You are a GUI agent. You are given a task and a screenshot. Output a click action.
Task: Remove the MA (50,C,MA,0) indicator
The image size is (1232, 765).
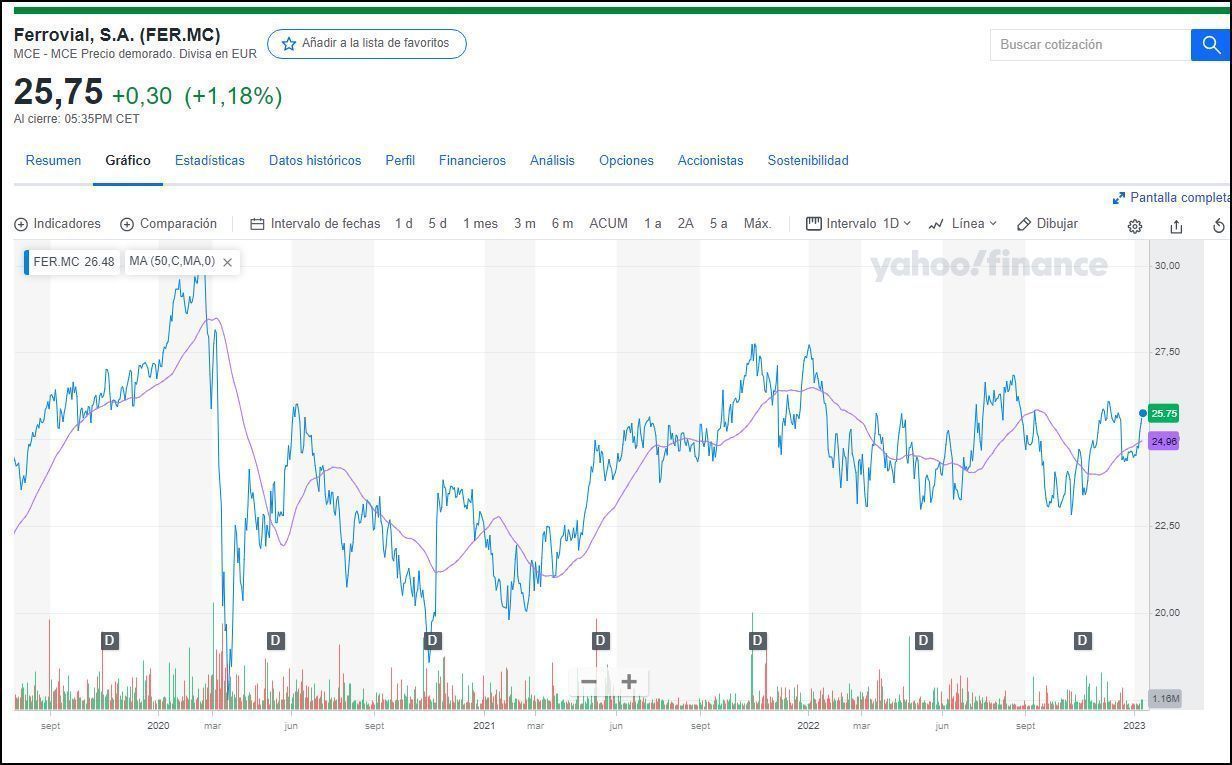[x=228, y=262]
